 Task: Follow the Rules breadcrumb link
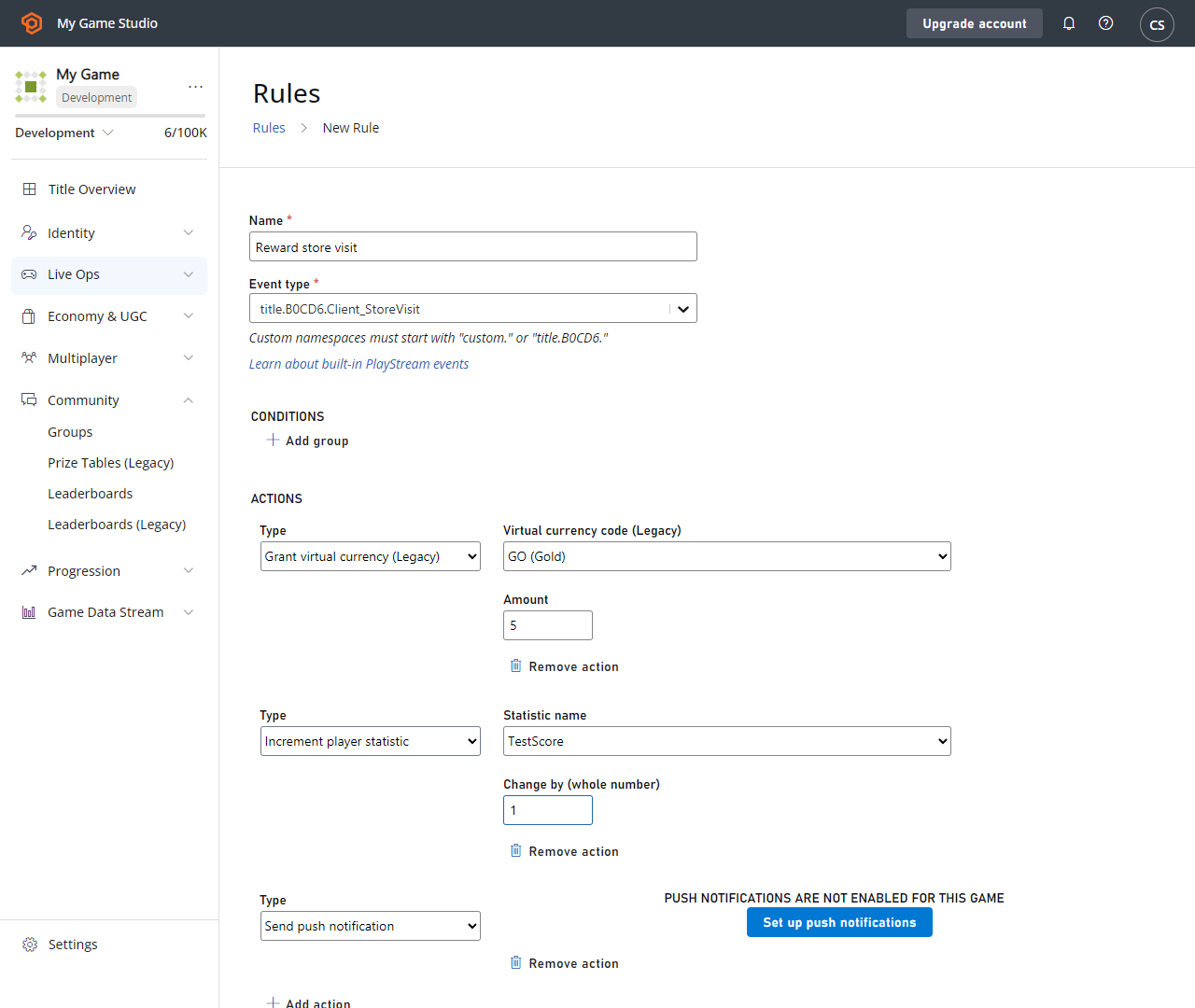[269, 128]
